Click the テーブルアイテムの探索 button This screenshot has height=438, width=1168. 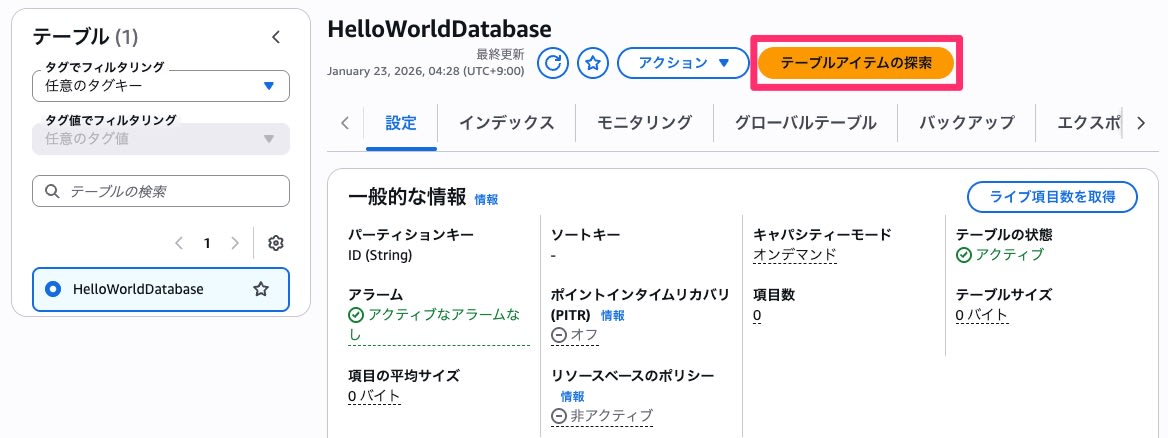(x=856, y=63)
